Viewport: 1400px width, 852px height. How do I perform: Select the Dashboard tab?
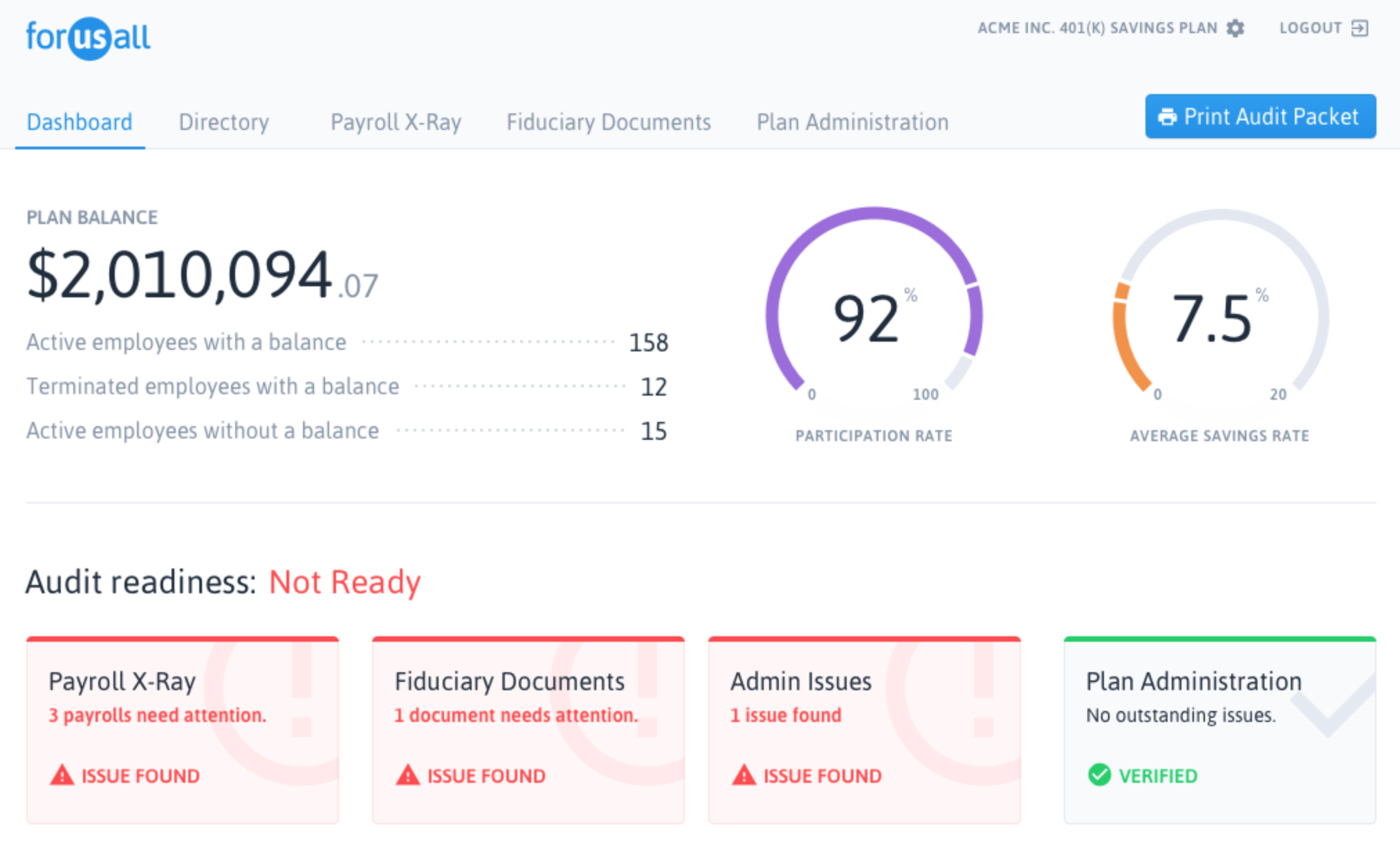[x=80, y=122]
